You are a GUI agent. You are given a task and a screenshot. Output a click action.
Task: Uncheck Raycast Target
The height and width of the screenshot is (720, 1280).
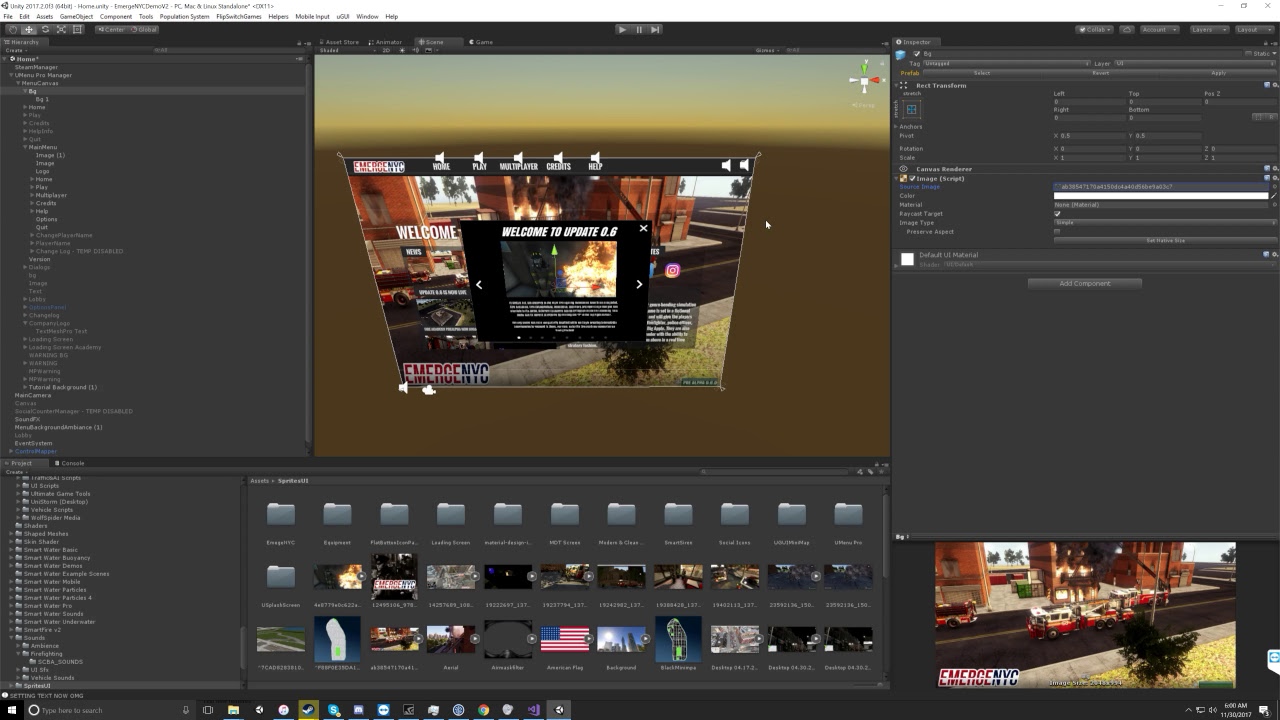click(x=1057, y=214)
